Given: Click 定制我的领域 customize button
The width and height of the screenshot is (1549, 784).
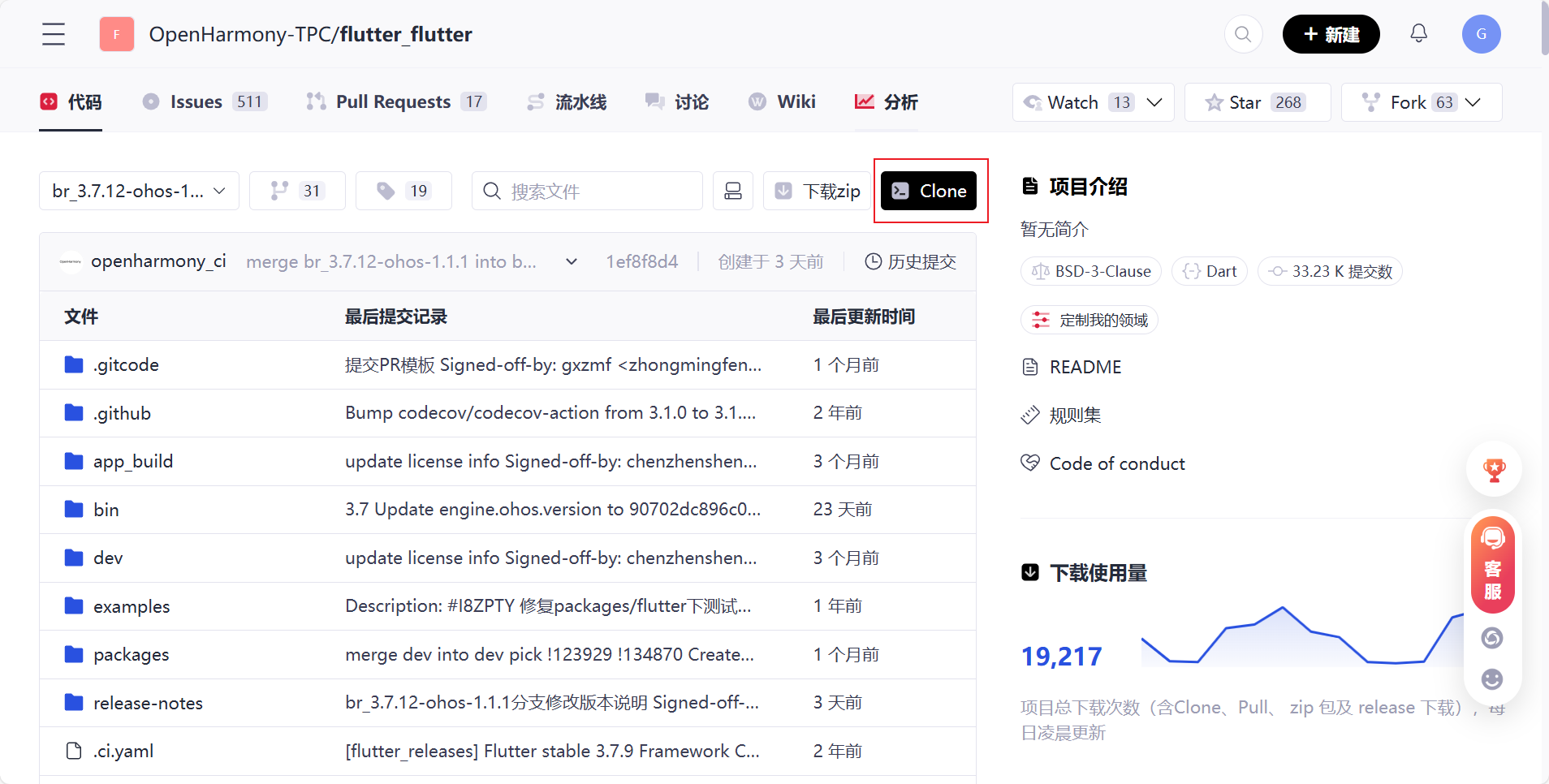Looking at the screenshot, I should click(1089, 320).
